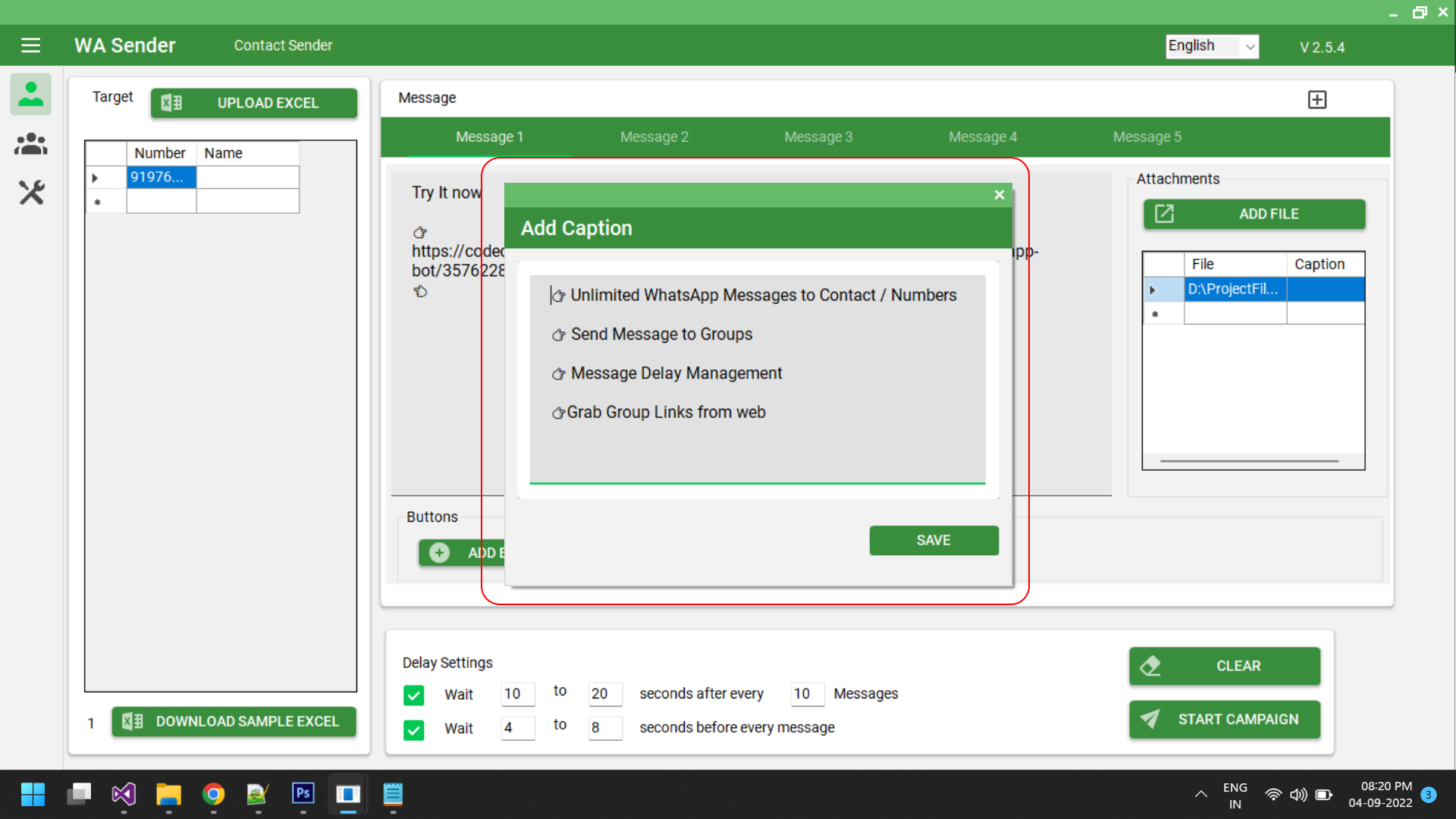Screen dimensions: 1456x819
Task: Open the hamburger menu icon
Action: coord(30,45)
